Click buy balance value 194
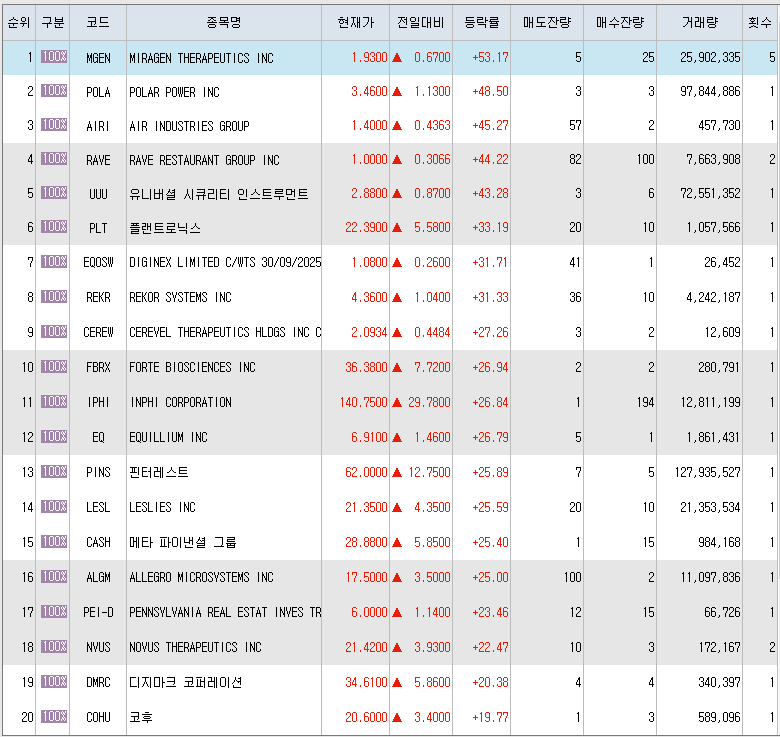Screen dimensions: 780x737 645,402
